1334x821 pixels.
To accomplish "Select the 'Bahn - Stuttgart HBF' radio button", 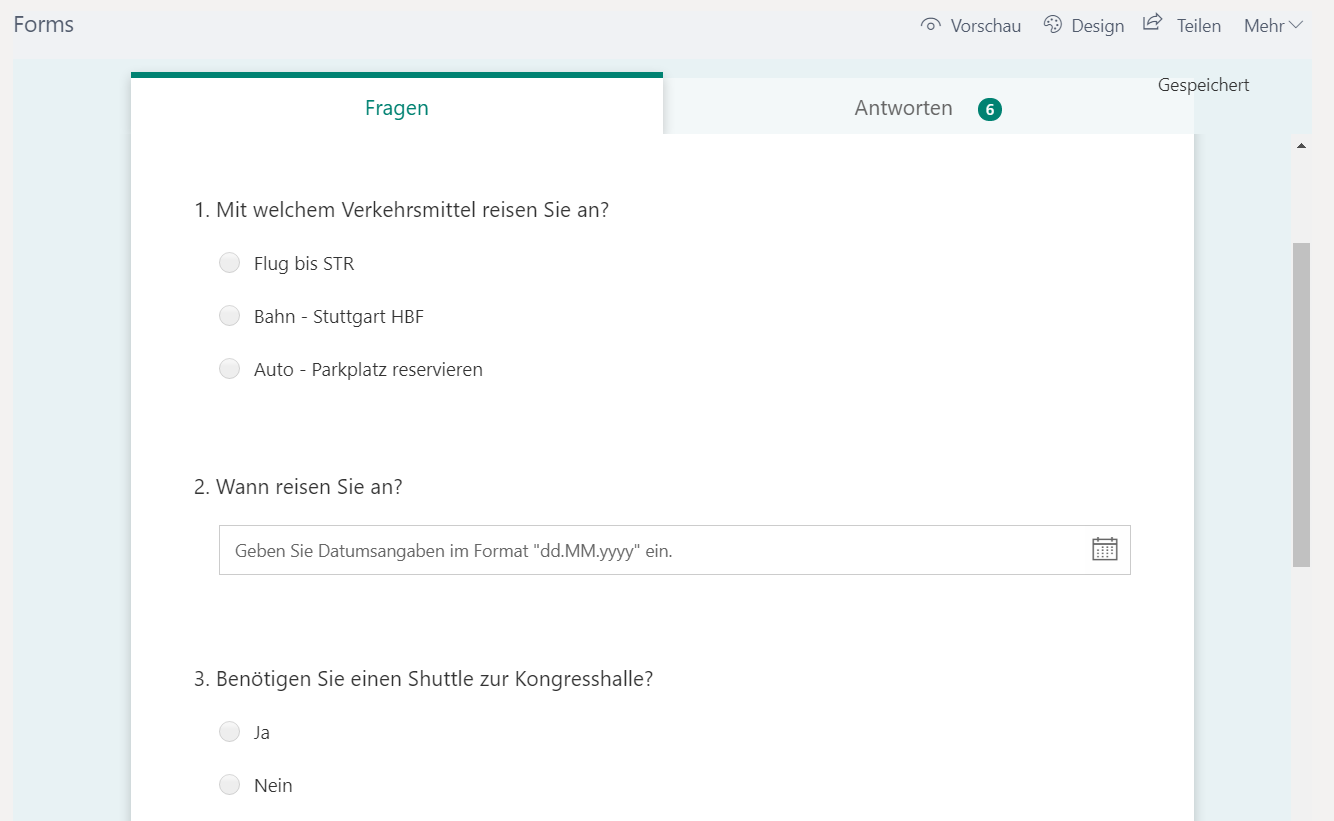I will 230,316.
